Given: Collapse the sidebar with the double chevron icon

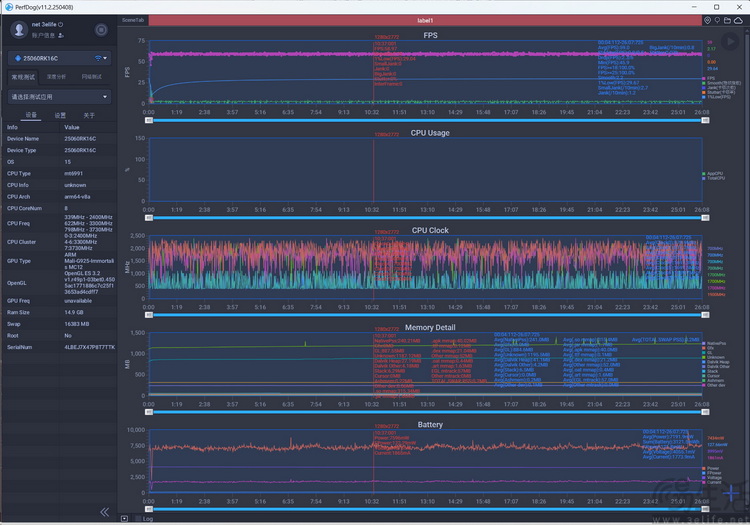Looking at the screenshot, I should point(105,512).
